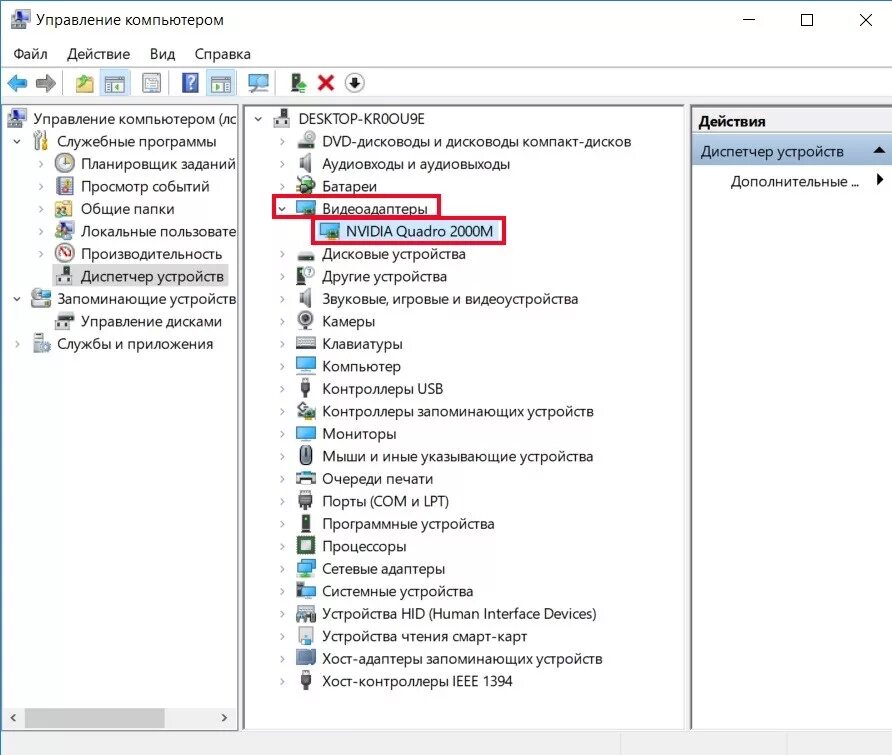892x755 pixels.
Task: Select the NVIDIA Quadro 2000M device
Action: [x=419, y=231]
